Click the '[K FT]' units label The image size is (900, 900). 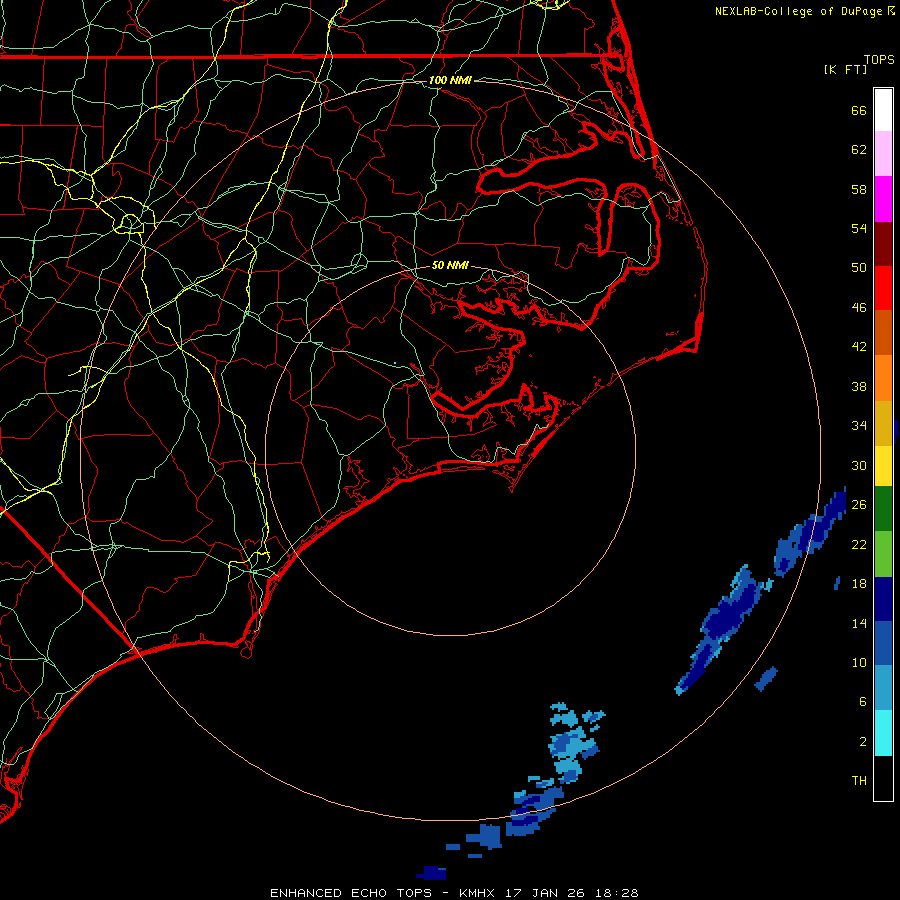coord(845,69)
